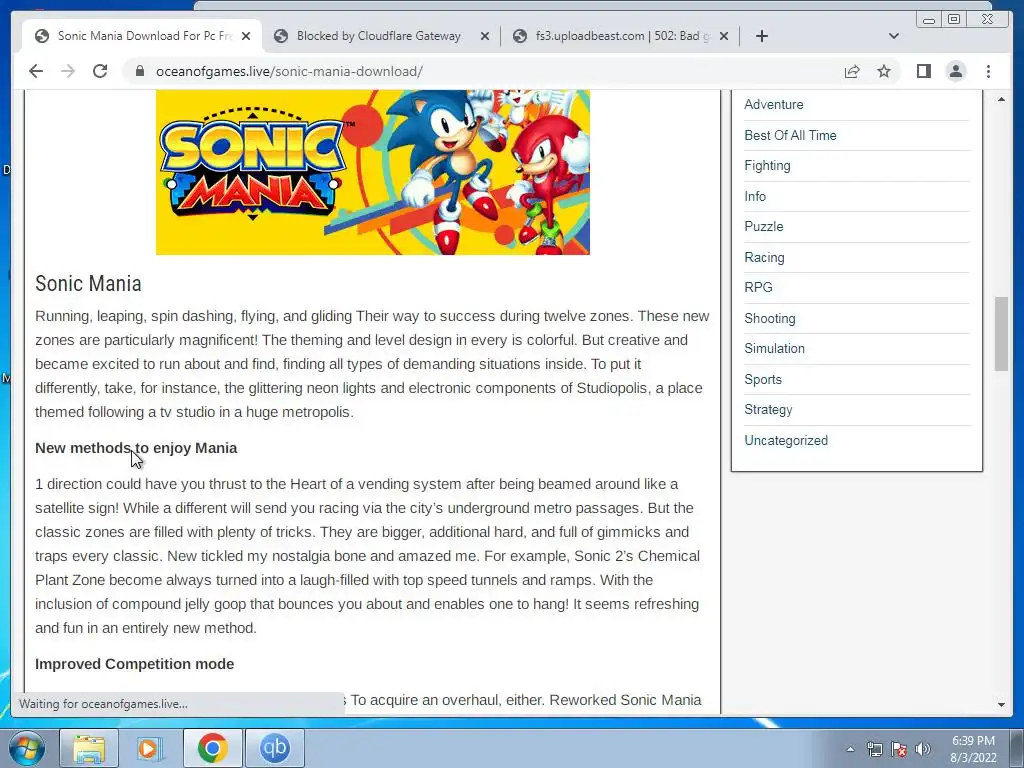Screen dimensions: 1024x768
Task: Click the page scrollbar up arrow
Action: point(1001,99)
